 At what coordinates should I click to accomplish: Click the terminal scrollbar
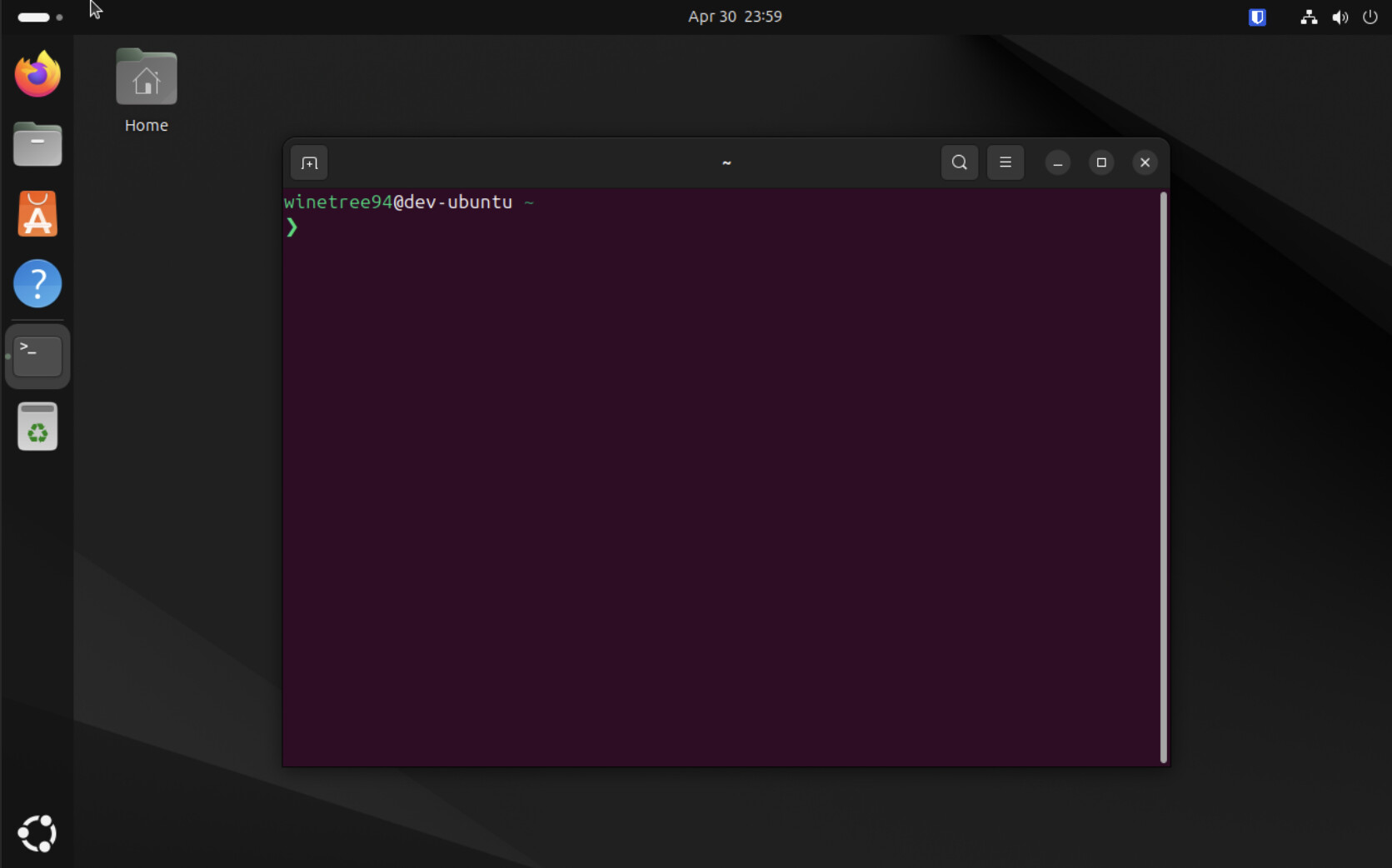click(x=1163, y=477)
